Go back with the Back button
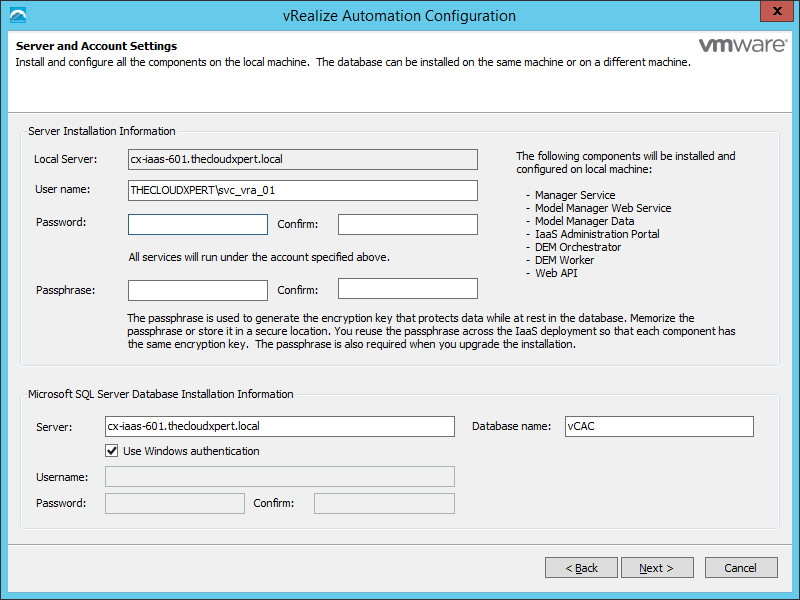 [581, 568]
